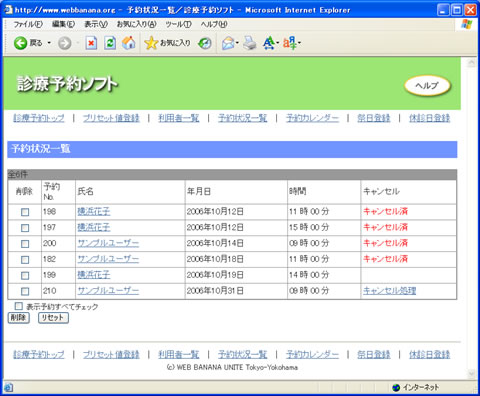This screenshot has height=396, width=480.
Task: Open サンプルユーザー link in row 210
Action: 108,291
